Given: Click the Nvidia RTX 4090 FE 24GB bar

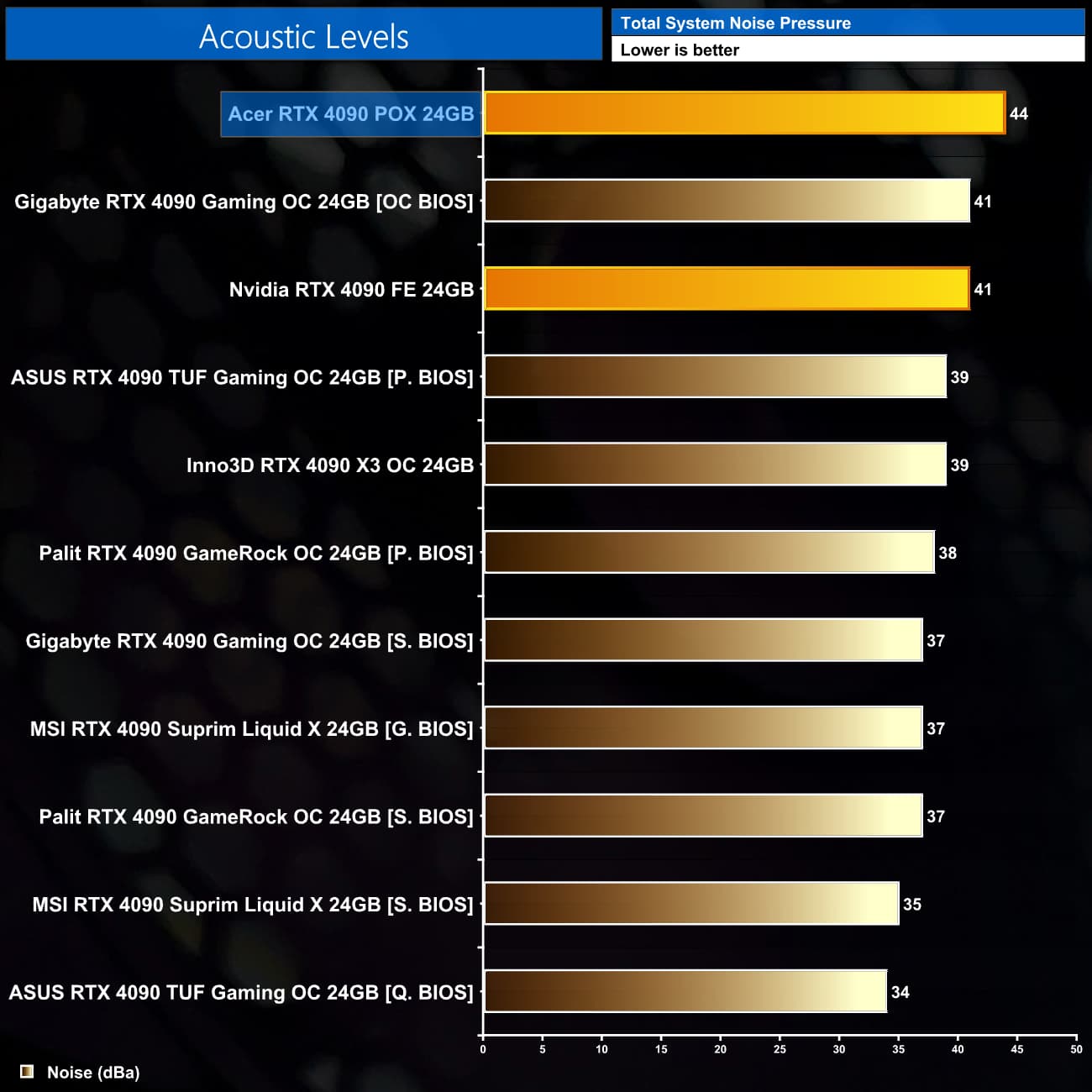Looking at the screenshot, I should [727, 289].
